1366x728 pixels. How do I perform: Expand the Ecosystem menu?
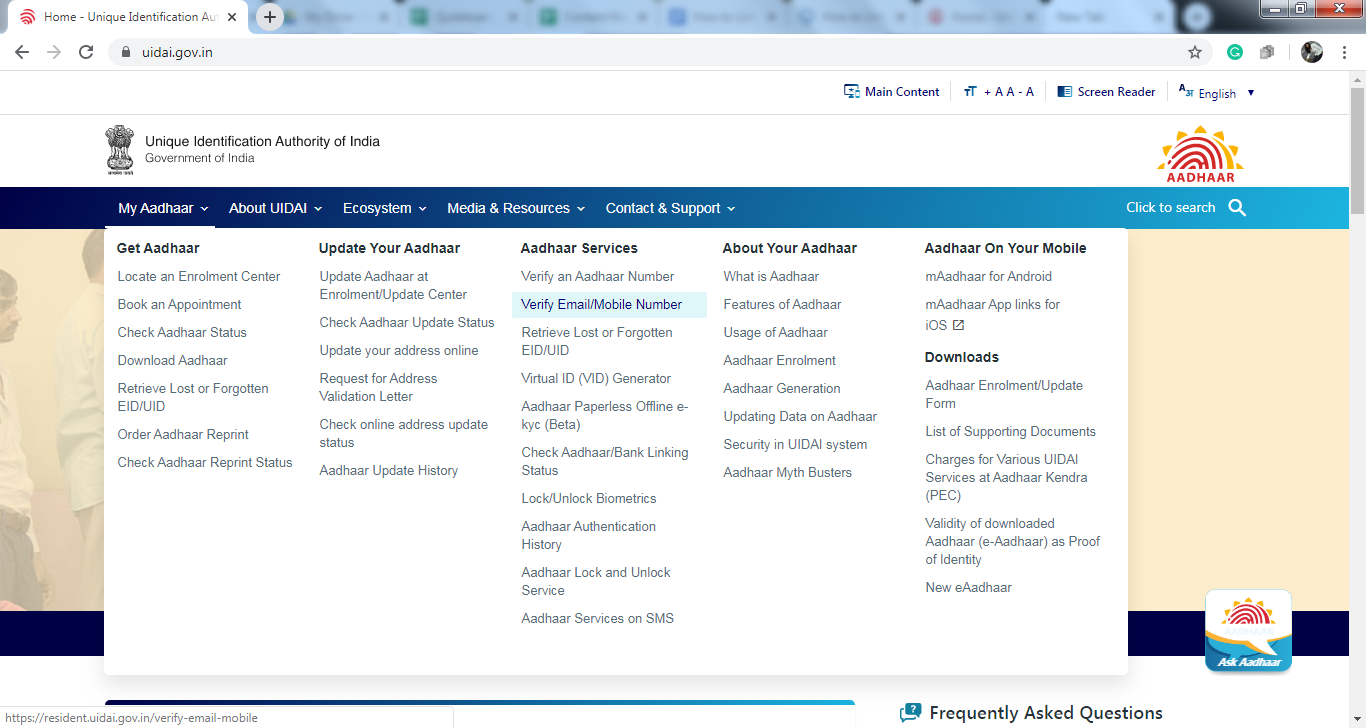pyautogui.click(x=385, y=208)
